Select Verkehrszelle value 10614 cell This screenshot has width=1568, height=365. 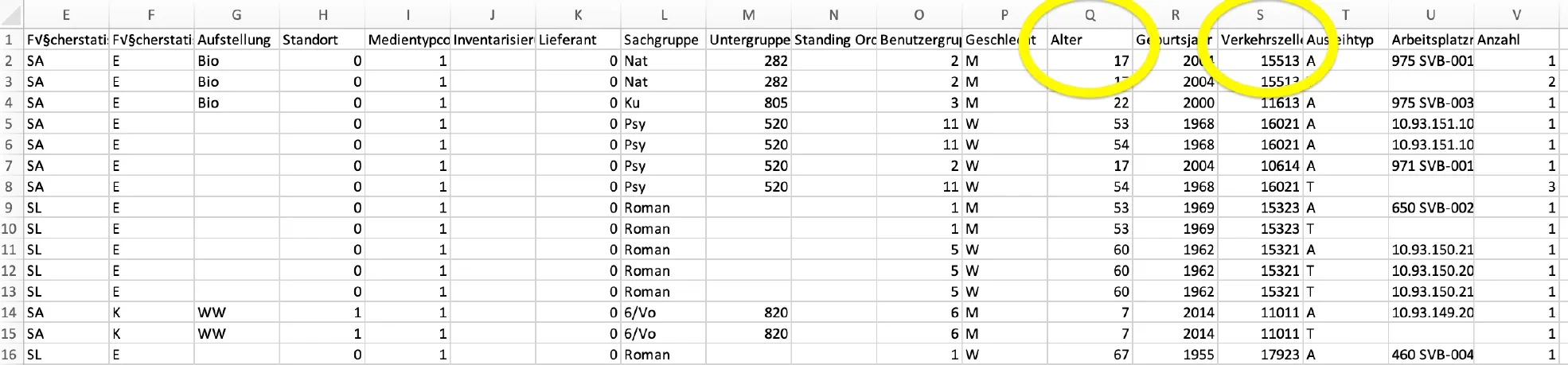(x=1260, y=165)
